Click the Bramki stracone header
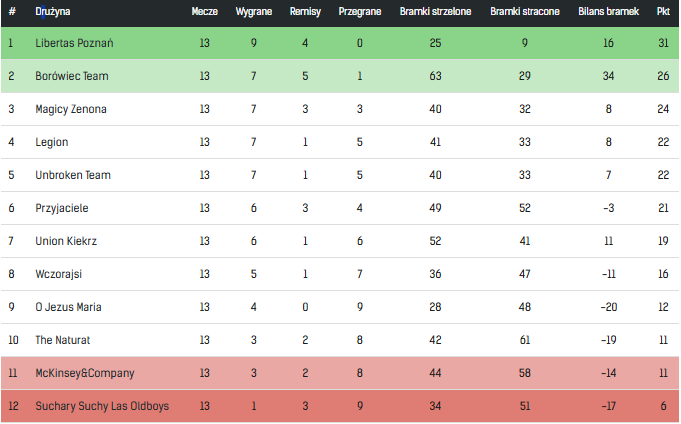 pos(525,12)
